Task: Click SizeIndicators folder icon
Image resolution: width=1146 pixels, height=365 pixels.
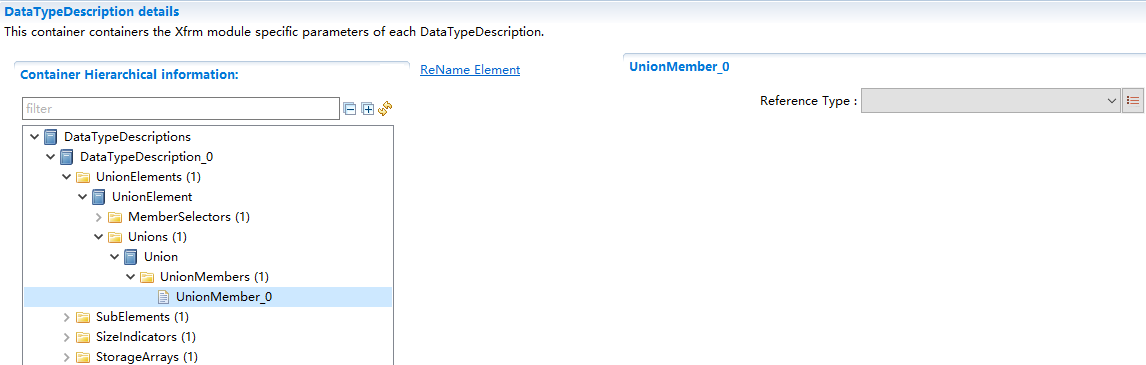Action: [x=83, y=337]
